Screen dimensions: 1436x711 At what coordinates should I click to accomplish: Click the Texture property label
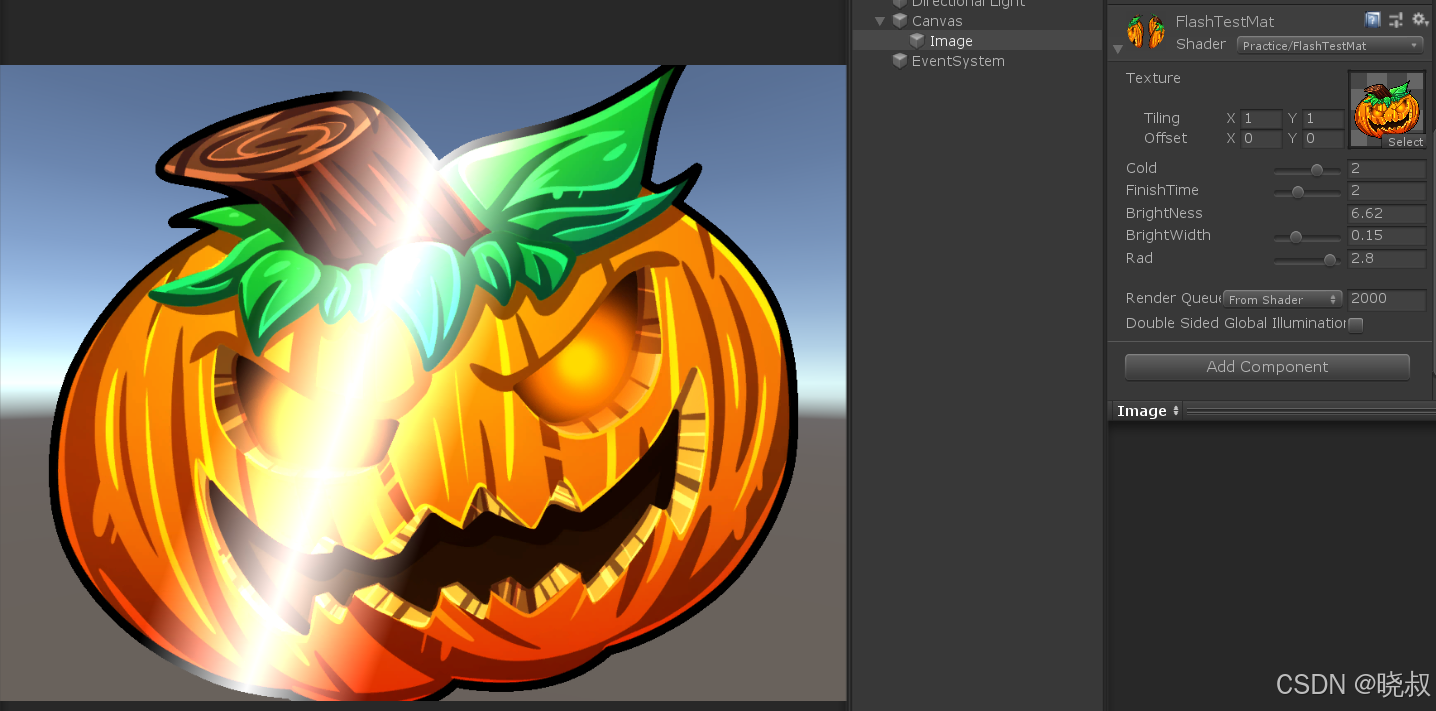pos(1153,78)
